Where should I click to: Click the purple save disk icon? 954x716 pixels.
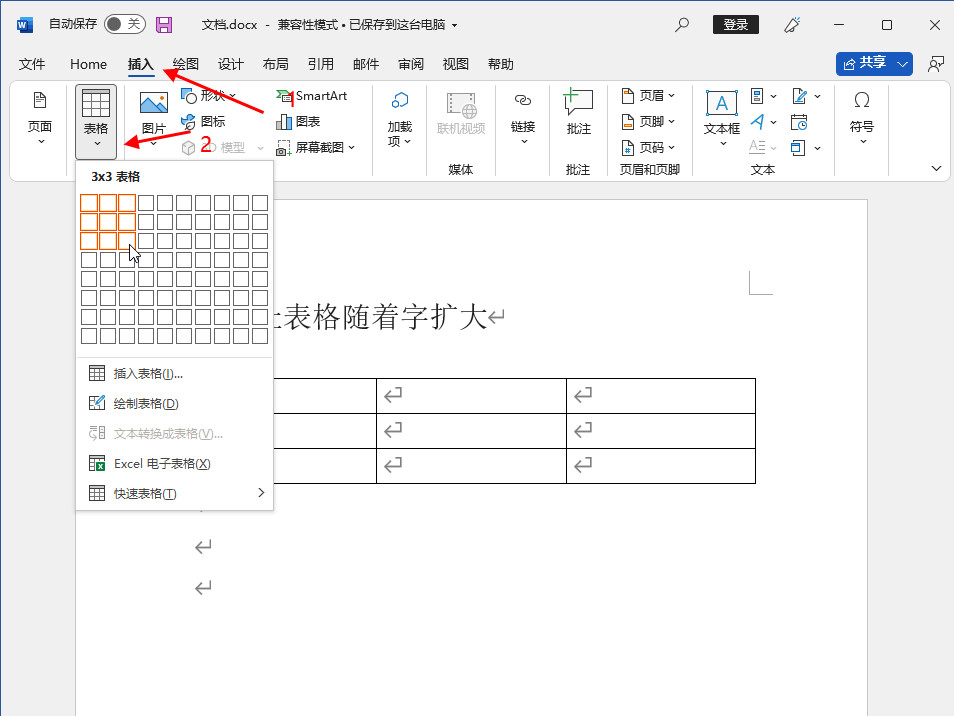tap(164, 25)
